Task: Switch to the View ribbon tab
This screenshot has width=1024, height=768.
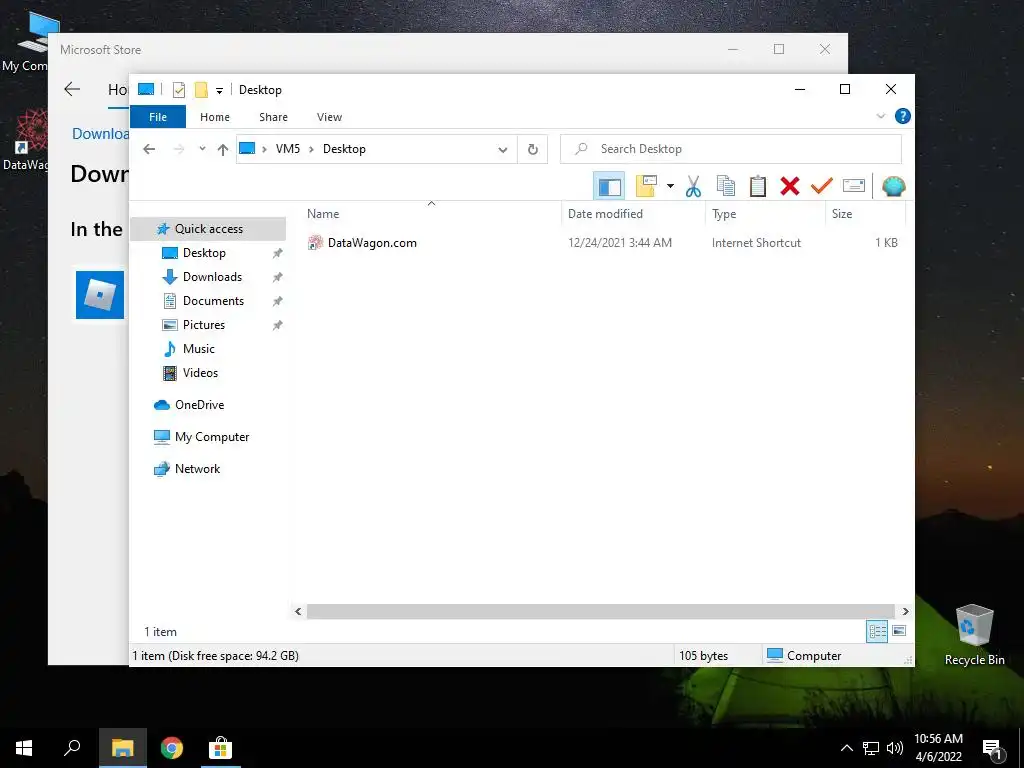Action: [x=329, y=117]
